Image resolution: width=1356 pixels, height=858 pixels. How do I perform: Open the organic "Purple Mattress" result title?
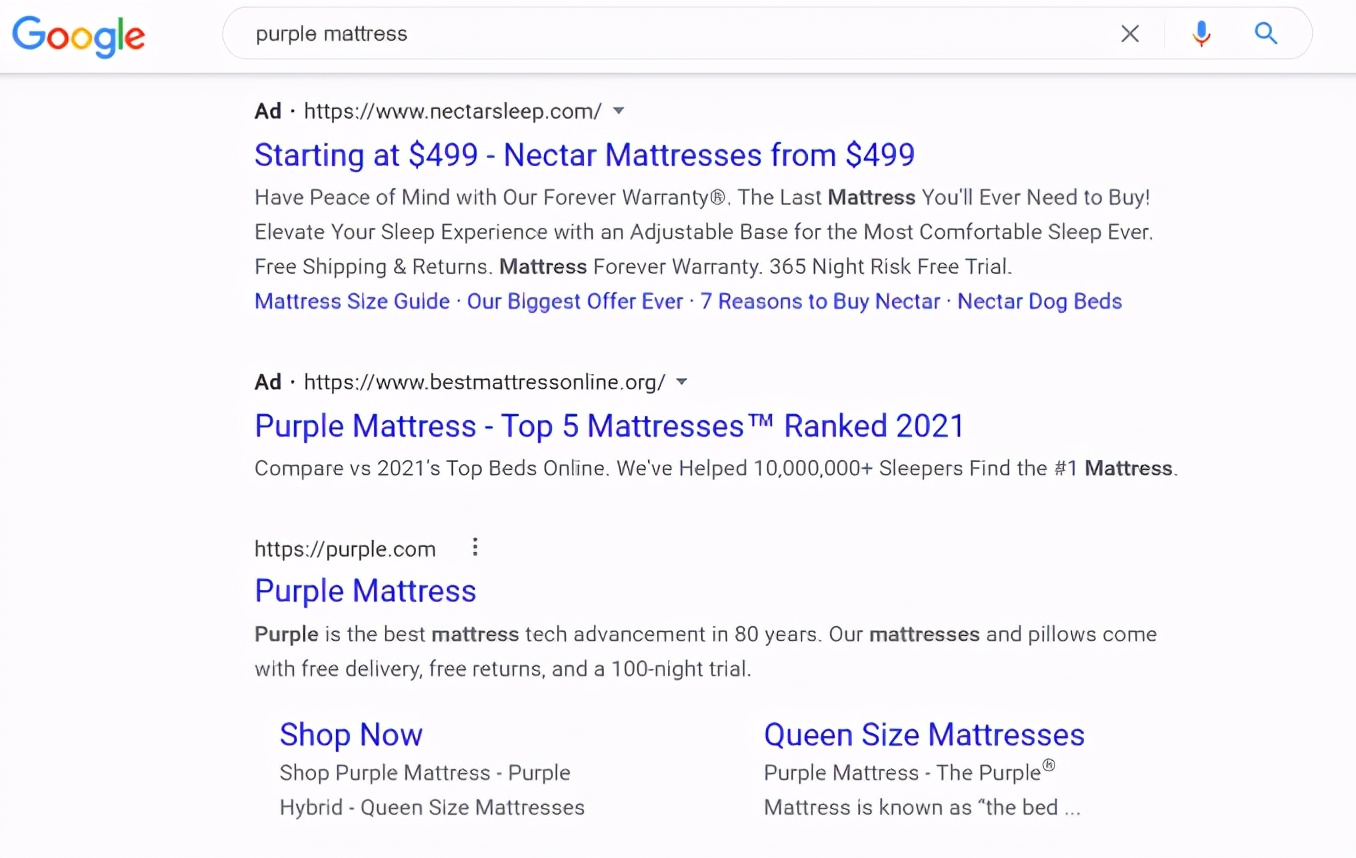click(365, 591)
